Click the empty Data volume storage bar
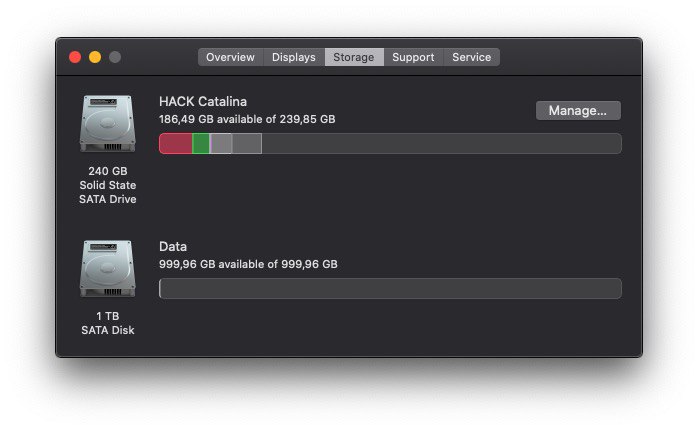This screenshot has width=698, height=431. pyautogui.click(x=390, y=289)
